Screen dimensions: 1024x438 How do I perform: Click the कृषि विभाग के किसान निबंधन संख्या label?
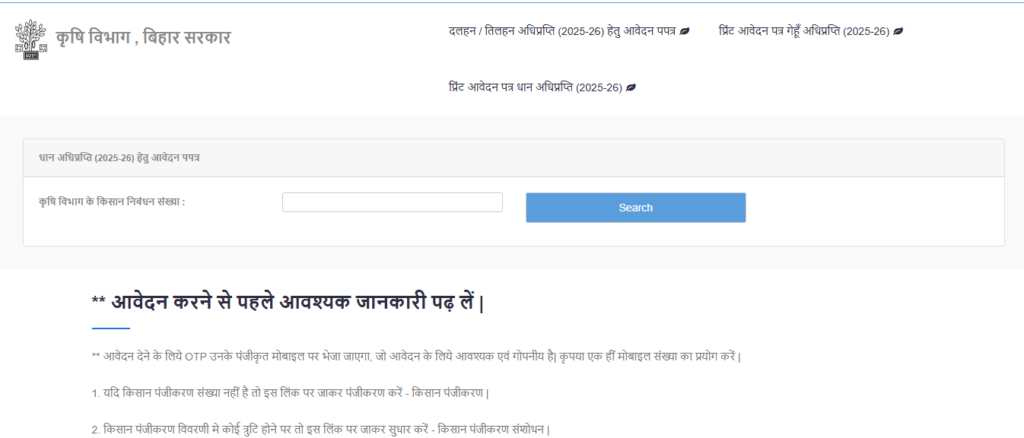tap(112, 202)
